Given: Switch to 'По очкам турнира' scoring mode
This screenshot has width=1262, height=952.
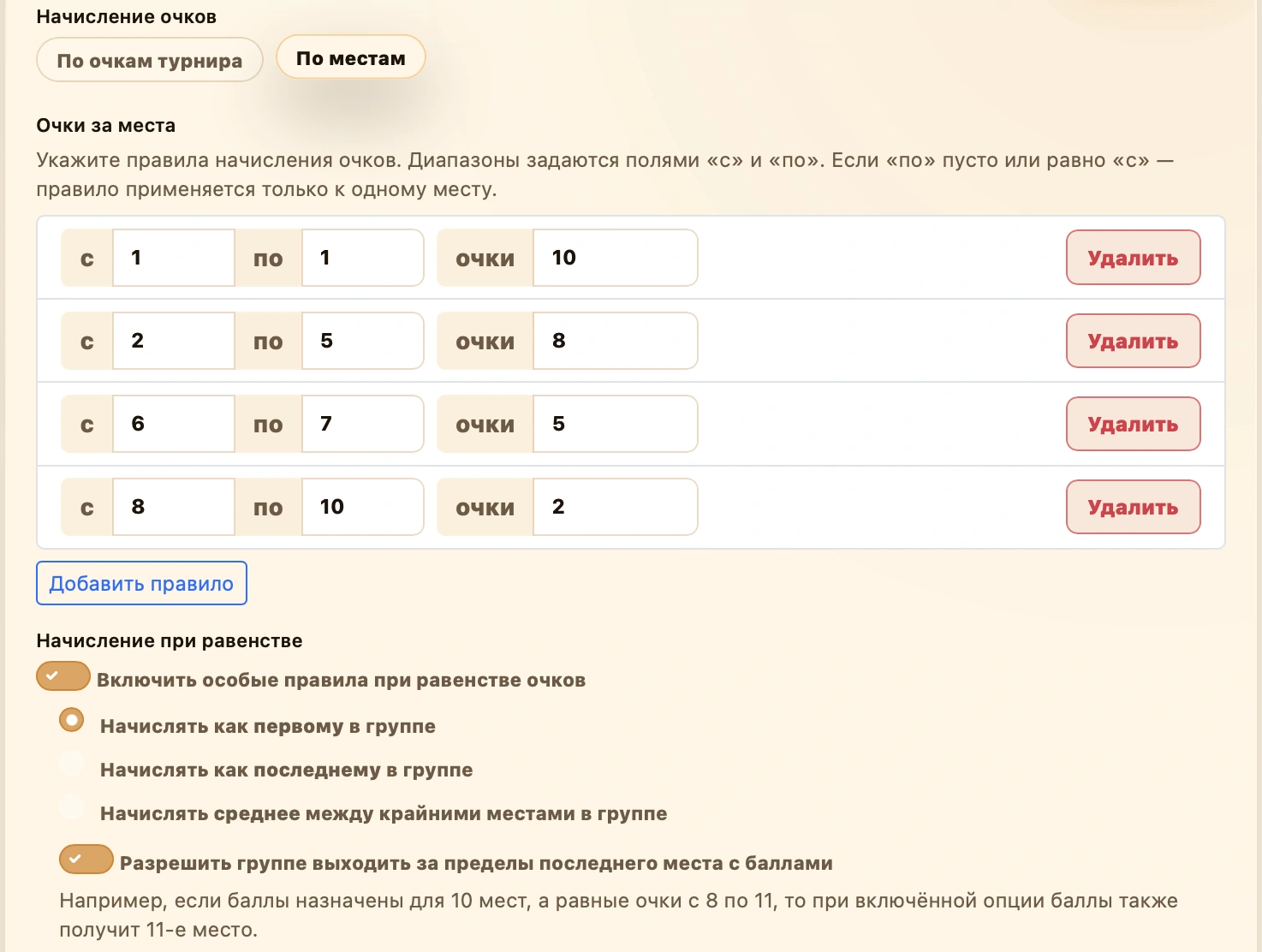Looking at the screenshot, I should 149,61.
